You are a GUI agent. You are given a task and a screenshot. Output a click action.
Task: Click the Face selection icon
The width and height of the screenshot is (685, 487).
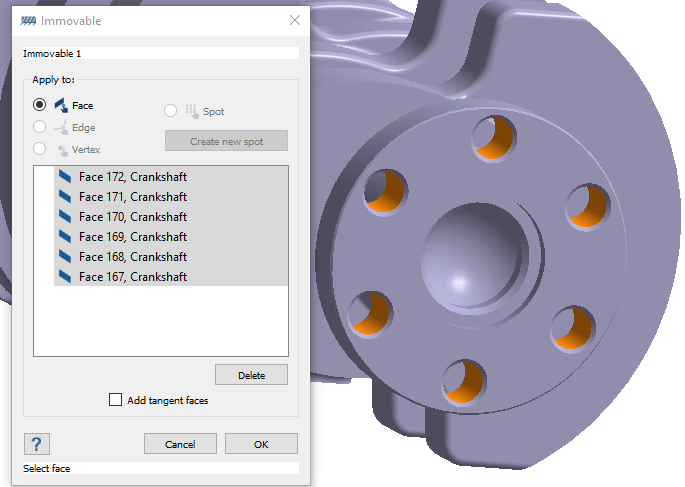[x=61, y=105]
